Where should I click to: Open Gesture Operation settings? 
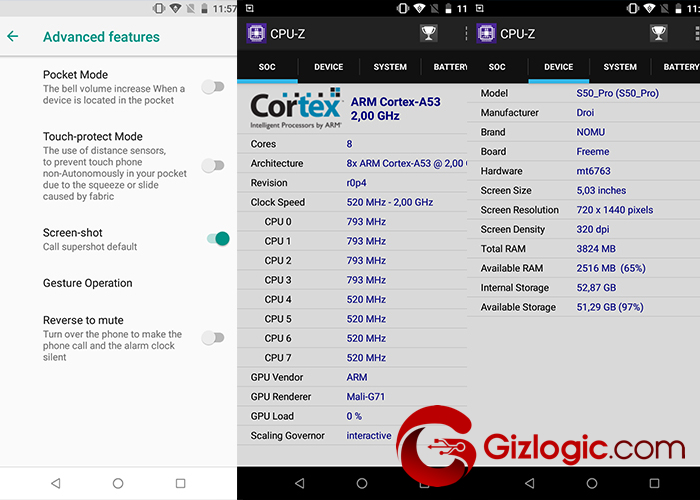click(x=88, y=283)
